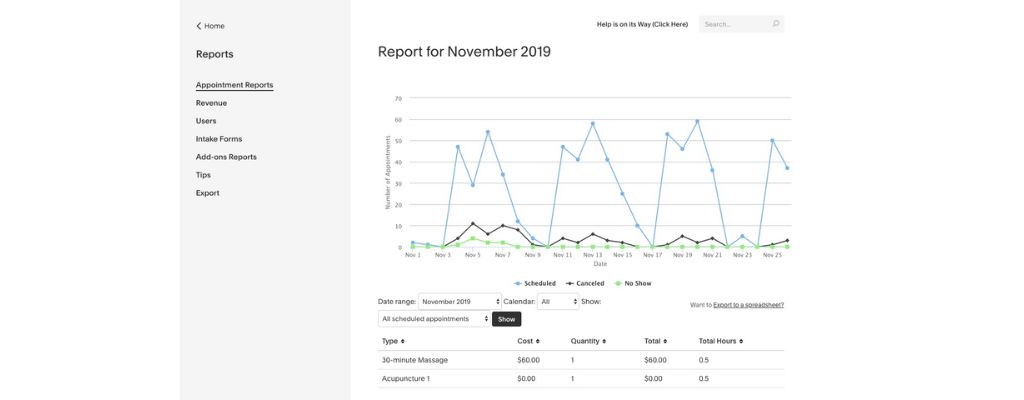Sort by Cost column arrows
This screenshot has width=1024, height=400.
point(536,341)
